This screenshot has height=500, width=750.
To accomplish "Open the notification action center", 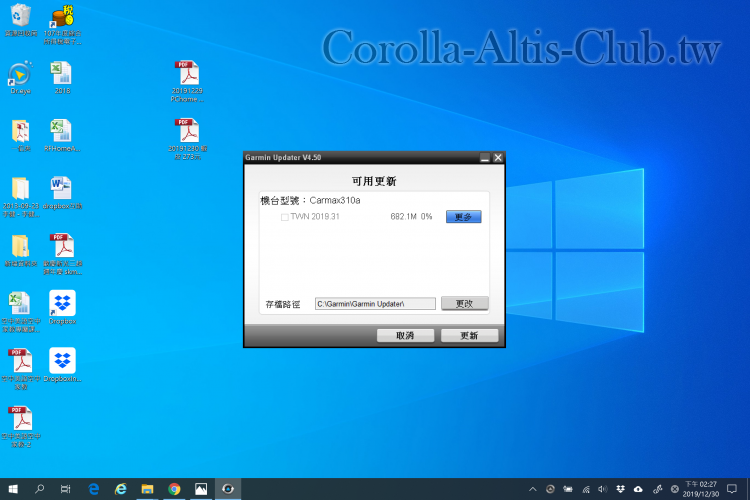I will 735,489.
